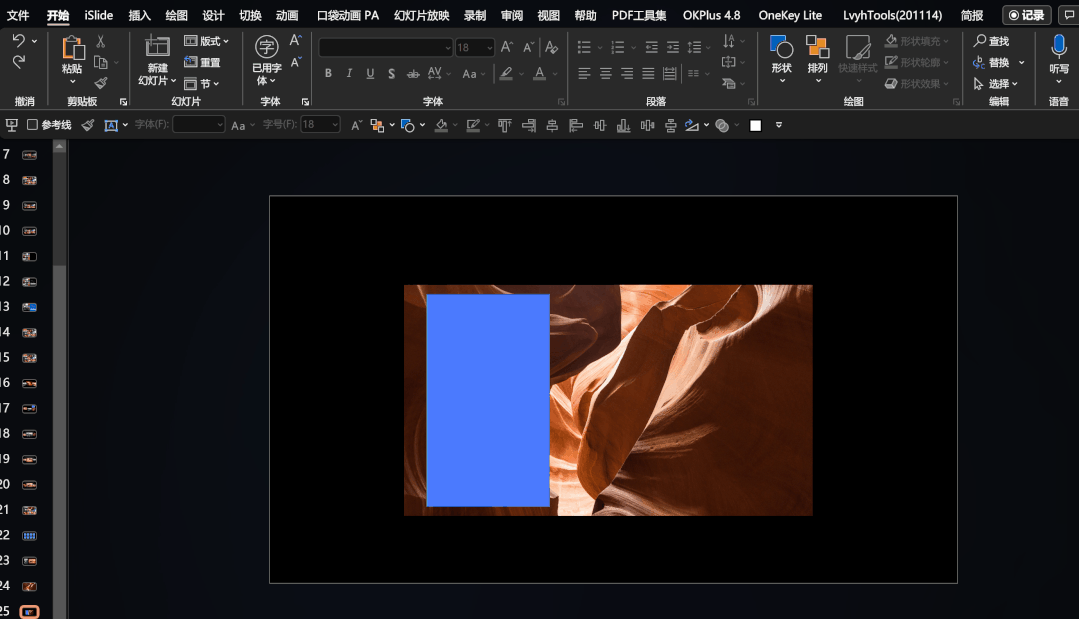Click the Paste (粘贴) clipboard icon

coord(72,48)
